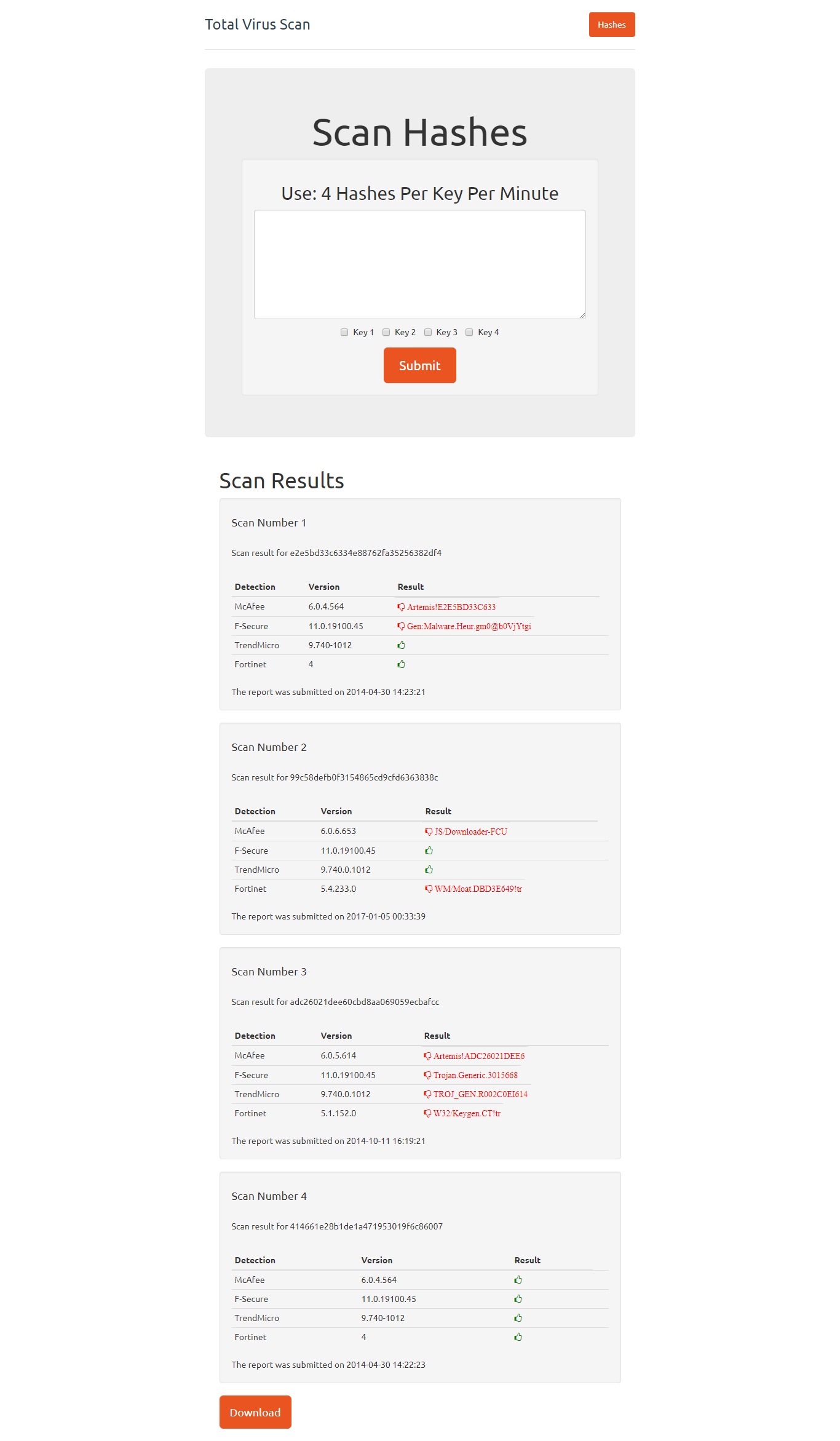Select the Scan Number 2 heading

(269, 747)
